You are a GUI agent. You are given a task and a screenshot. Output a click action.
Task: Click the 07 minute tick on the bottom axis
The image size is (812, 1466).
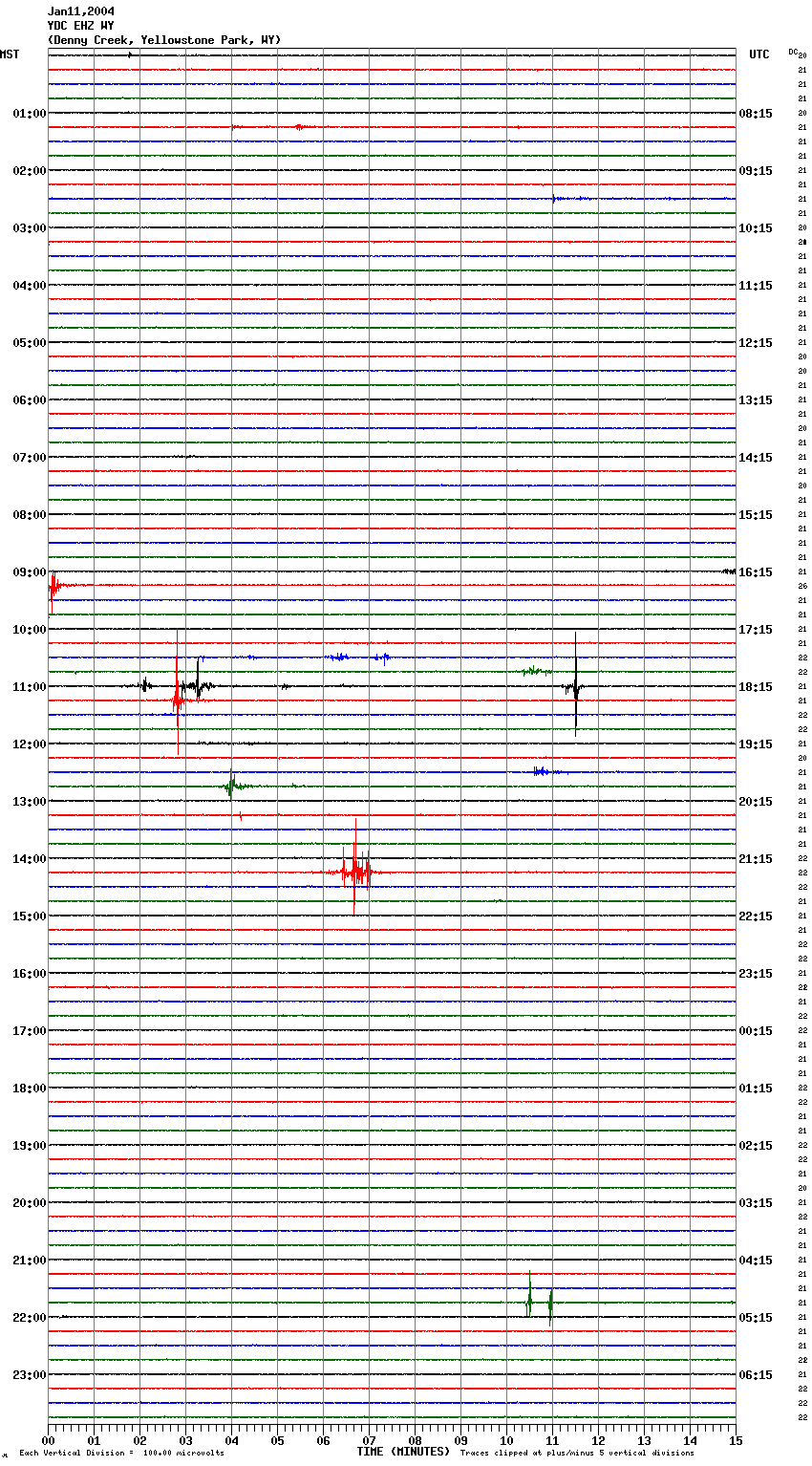coord(369,1440)
